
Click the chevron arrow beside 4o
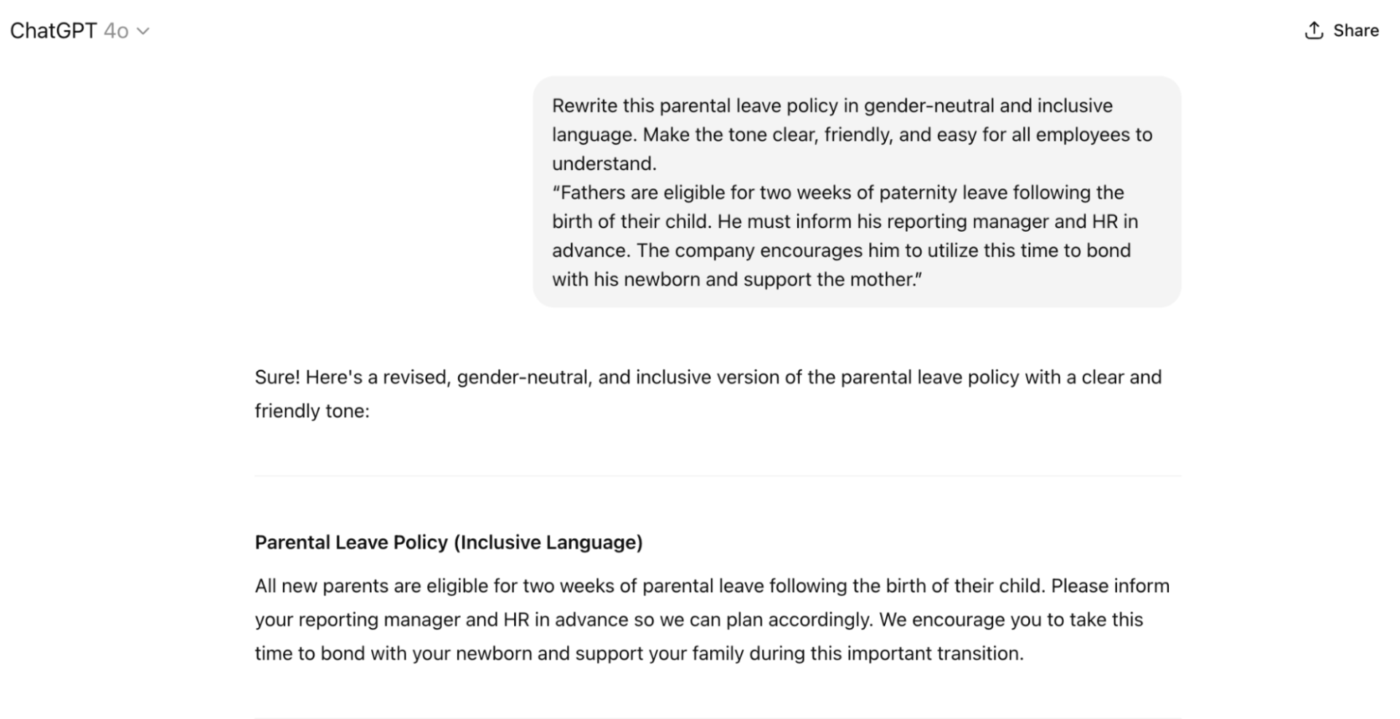[x=142, y=32]
